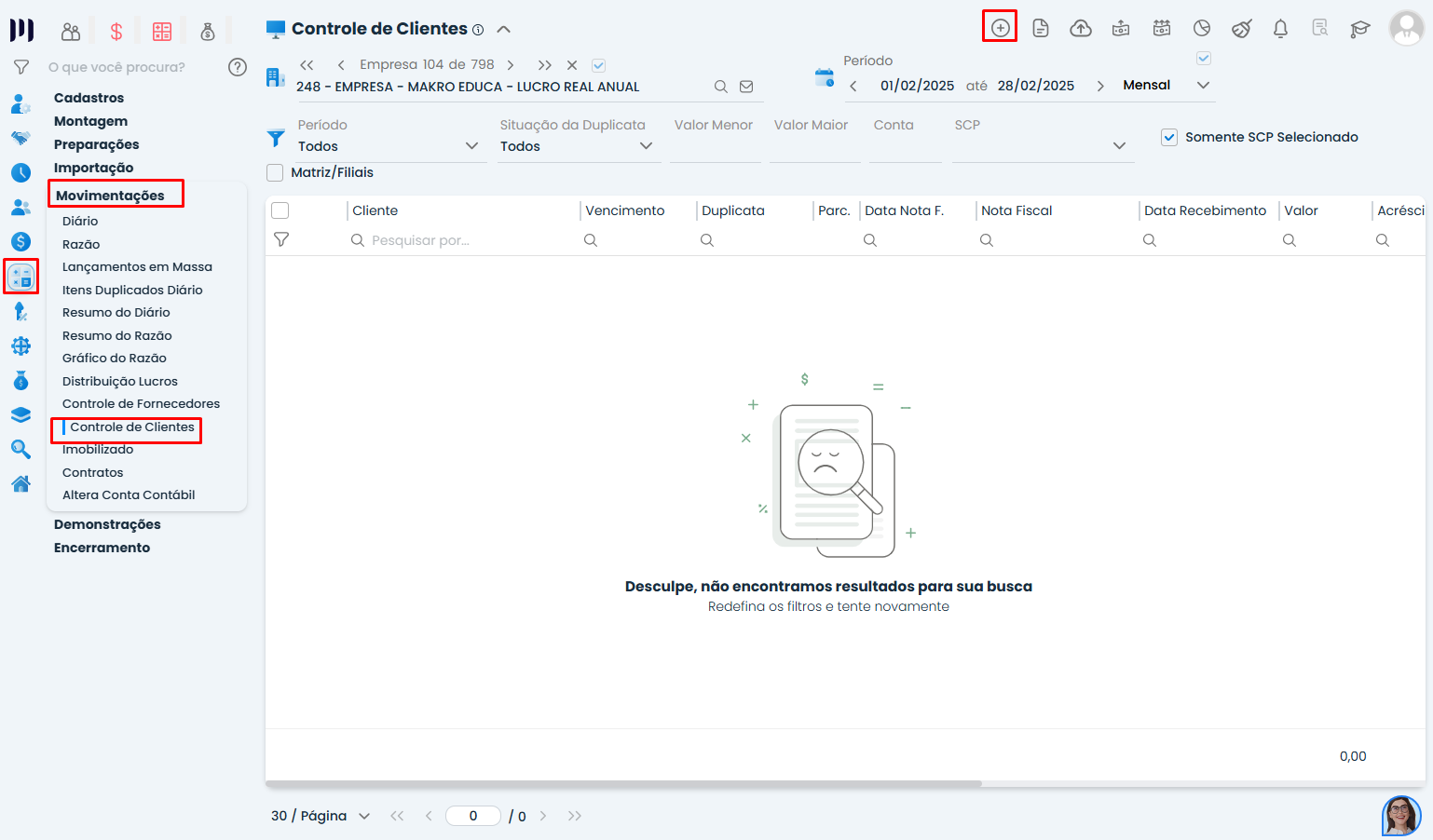Go to previous period arrow
Screen dimensions: 1433x840
(x=853, y=86)
